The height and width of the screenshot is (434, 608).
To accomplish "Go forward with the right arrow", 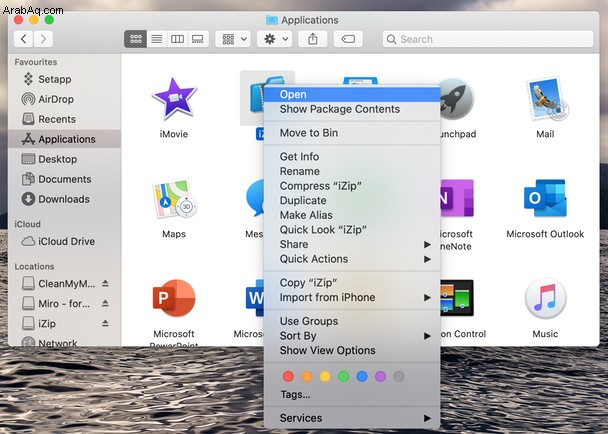I will point(43,39).
